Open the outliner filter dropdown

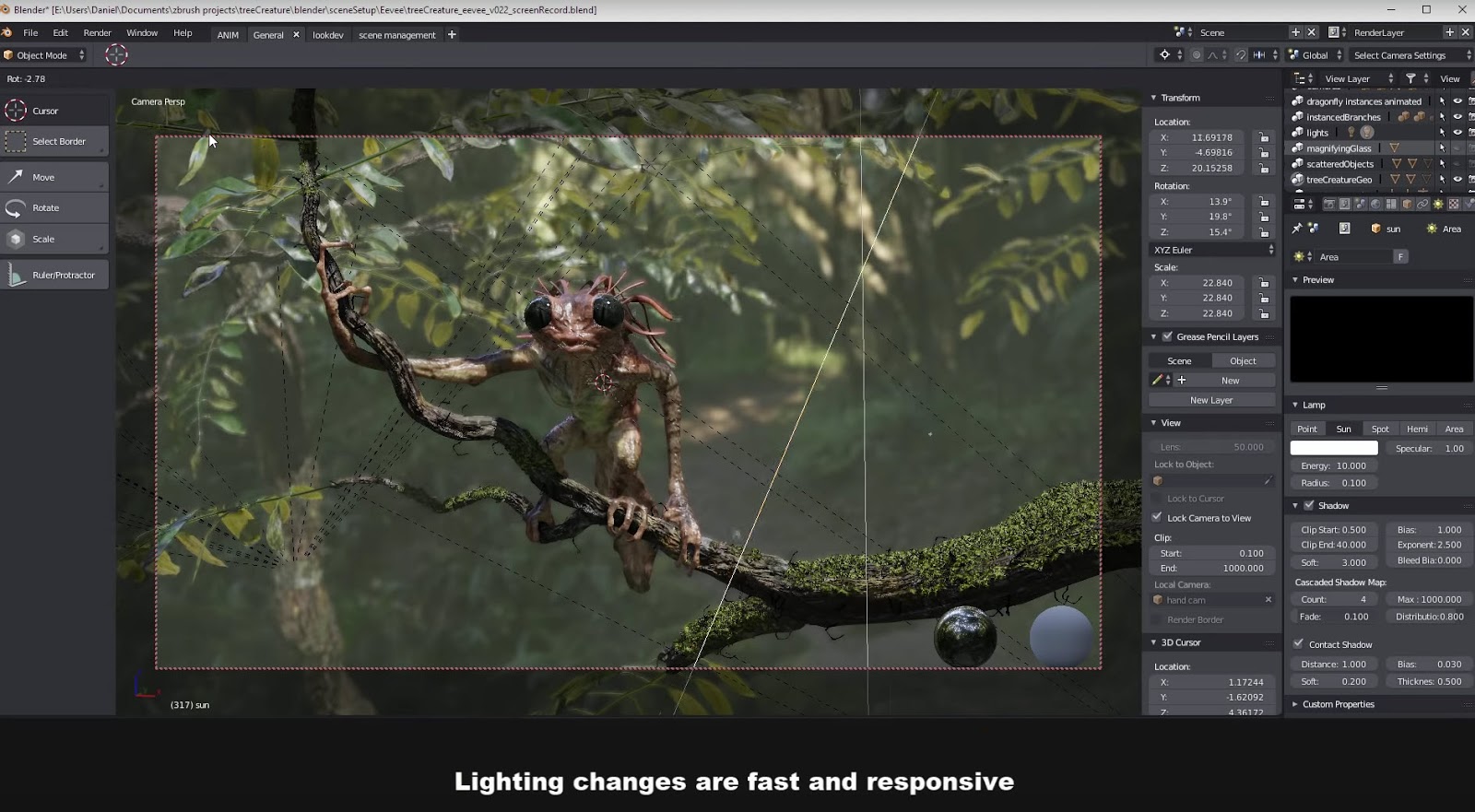[1416, 79]
